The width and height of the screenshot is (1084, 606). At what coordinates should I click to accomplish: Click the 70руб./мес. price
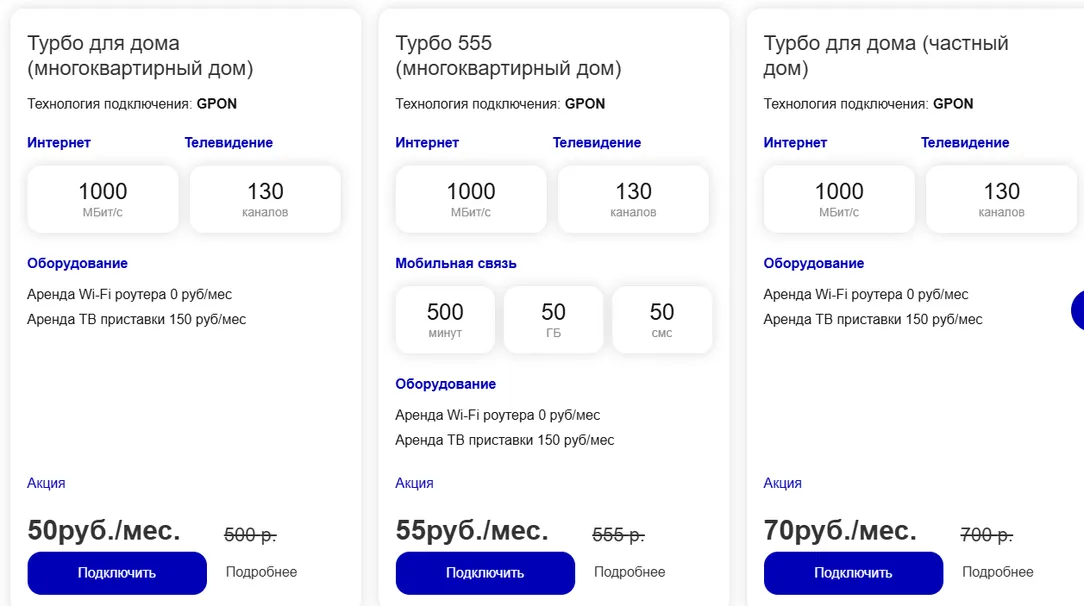click(x=840, y=531)
